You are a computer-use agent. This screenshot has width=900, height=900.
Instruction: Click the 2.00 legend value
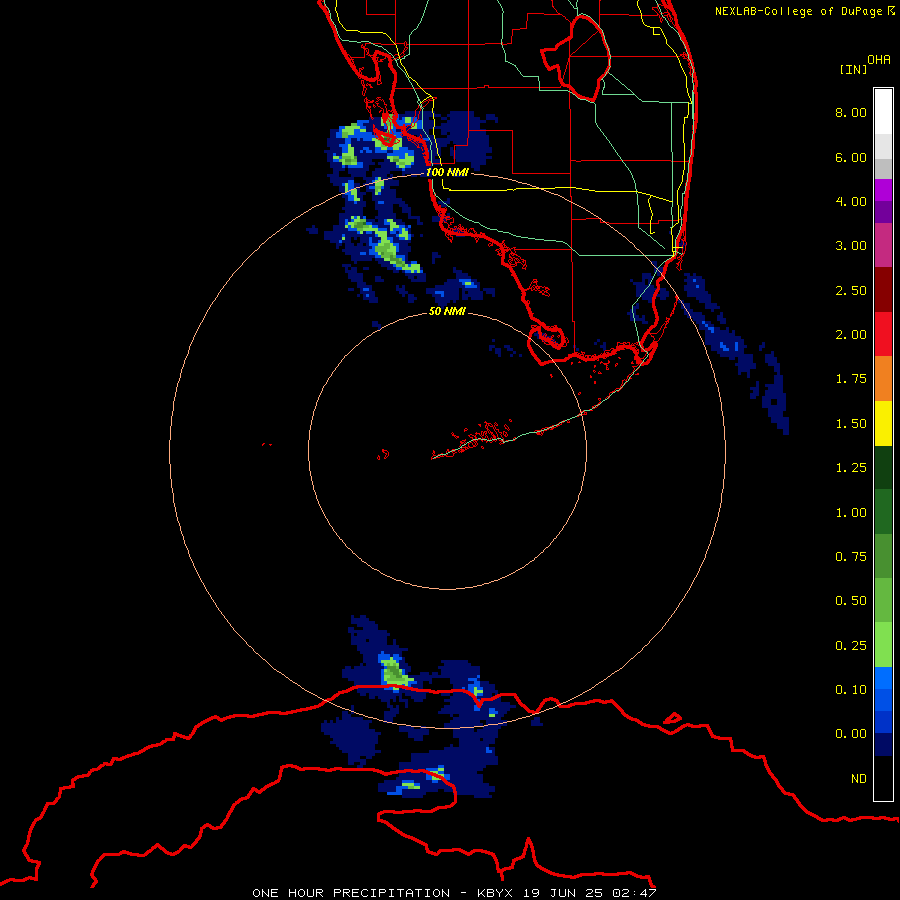[x=851, y=335]
